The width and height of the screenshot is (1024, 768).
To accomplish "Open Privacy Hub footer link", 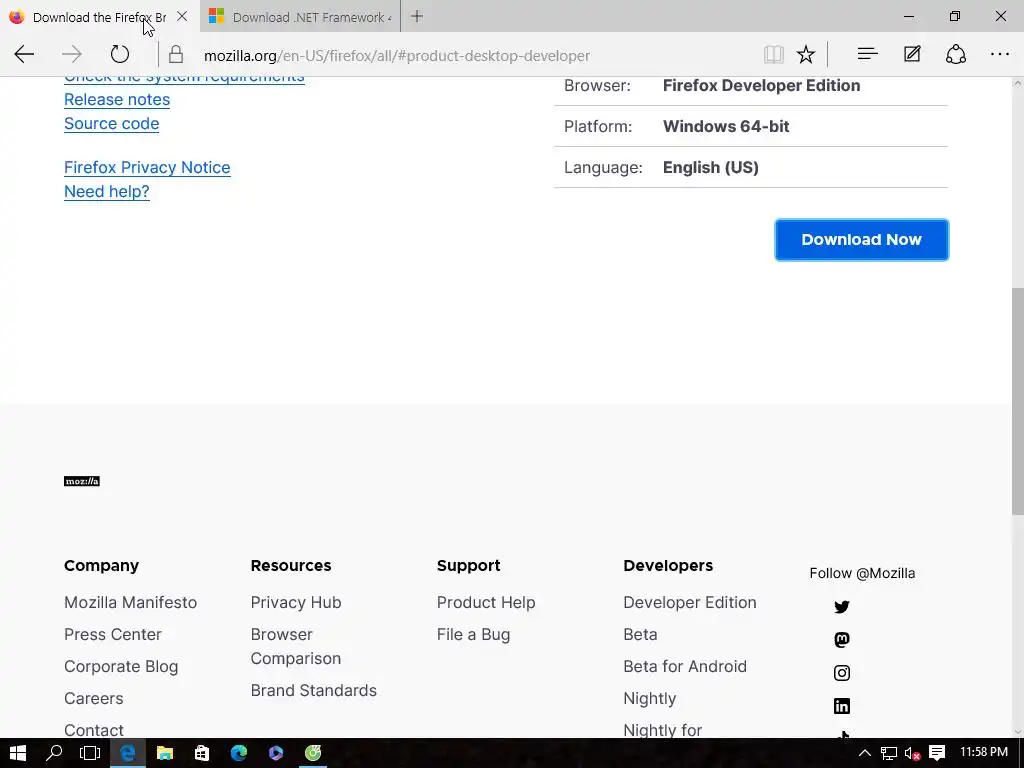I will click(x=296, y=602).
